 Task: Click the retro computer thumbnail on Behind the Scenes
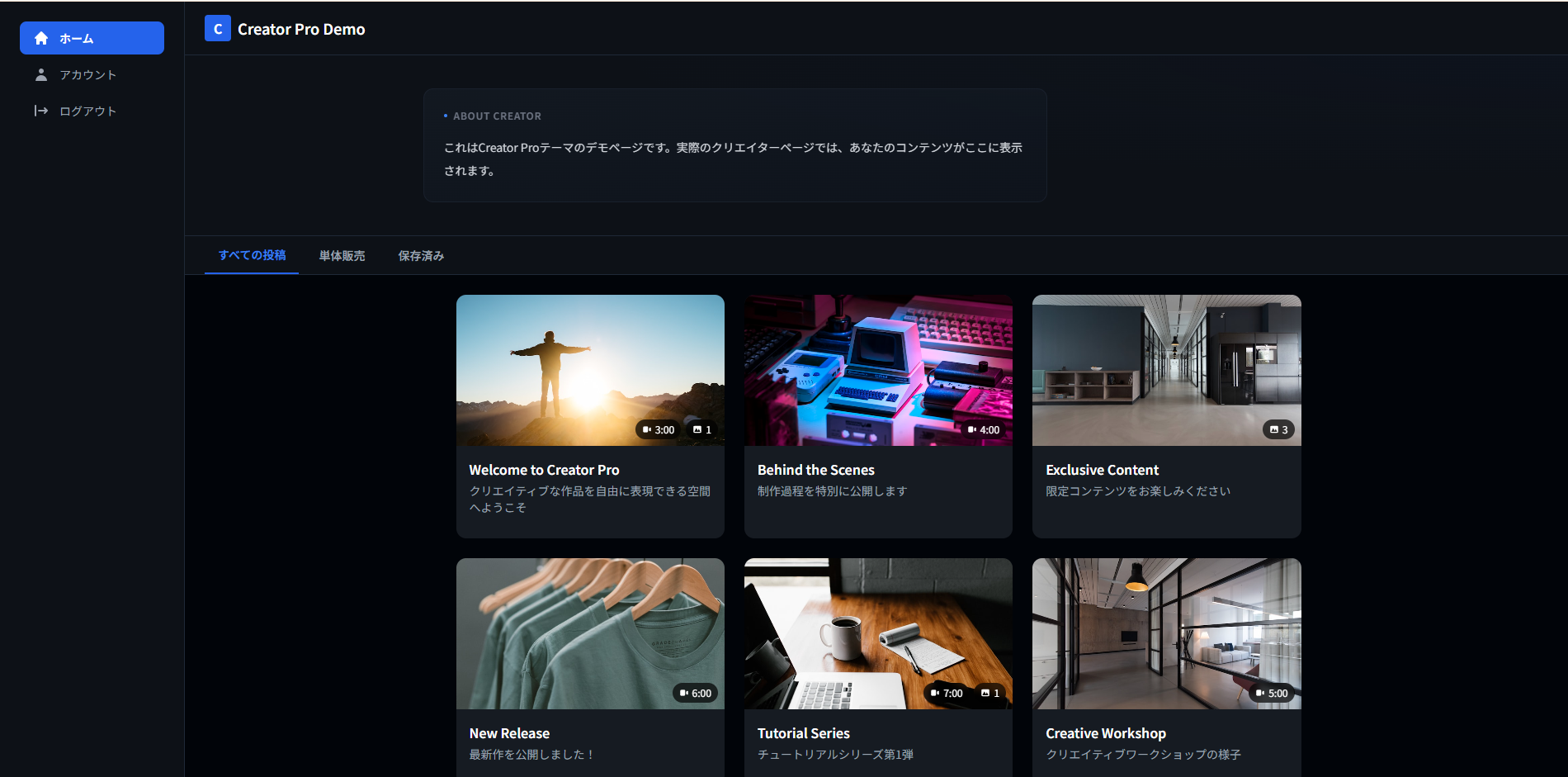tap(877, 369)
